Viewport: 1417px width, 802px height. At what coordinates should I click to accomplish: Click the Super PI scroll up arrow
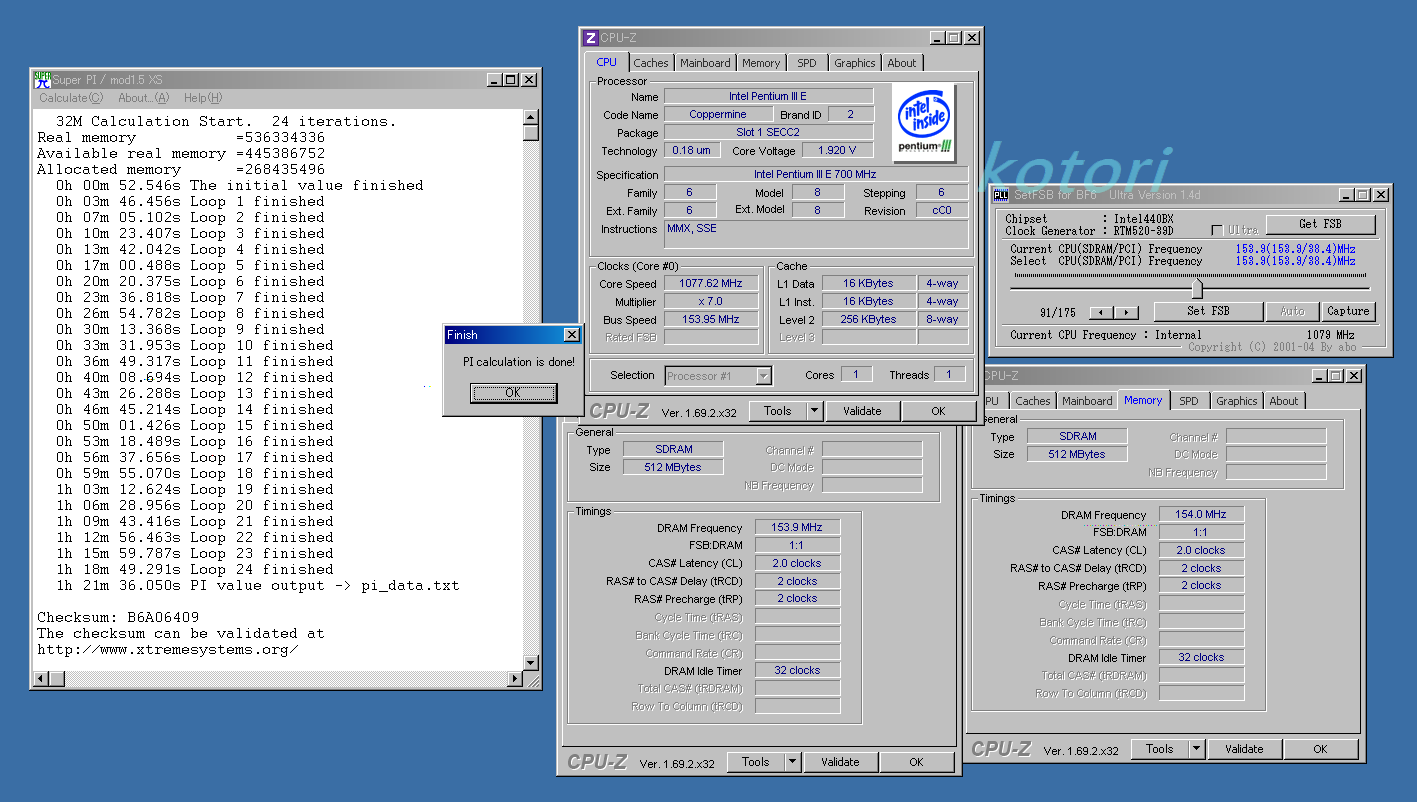tap(531, 118)
